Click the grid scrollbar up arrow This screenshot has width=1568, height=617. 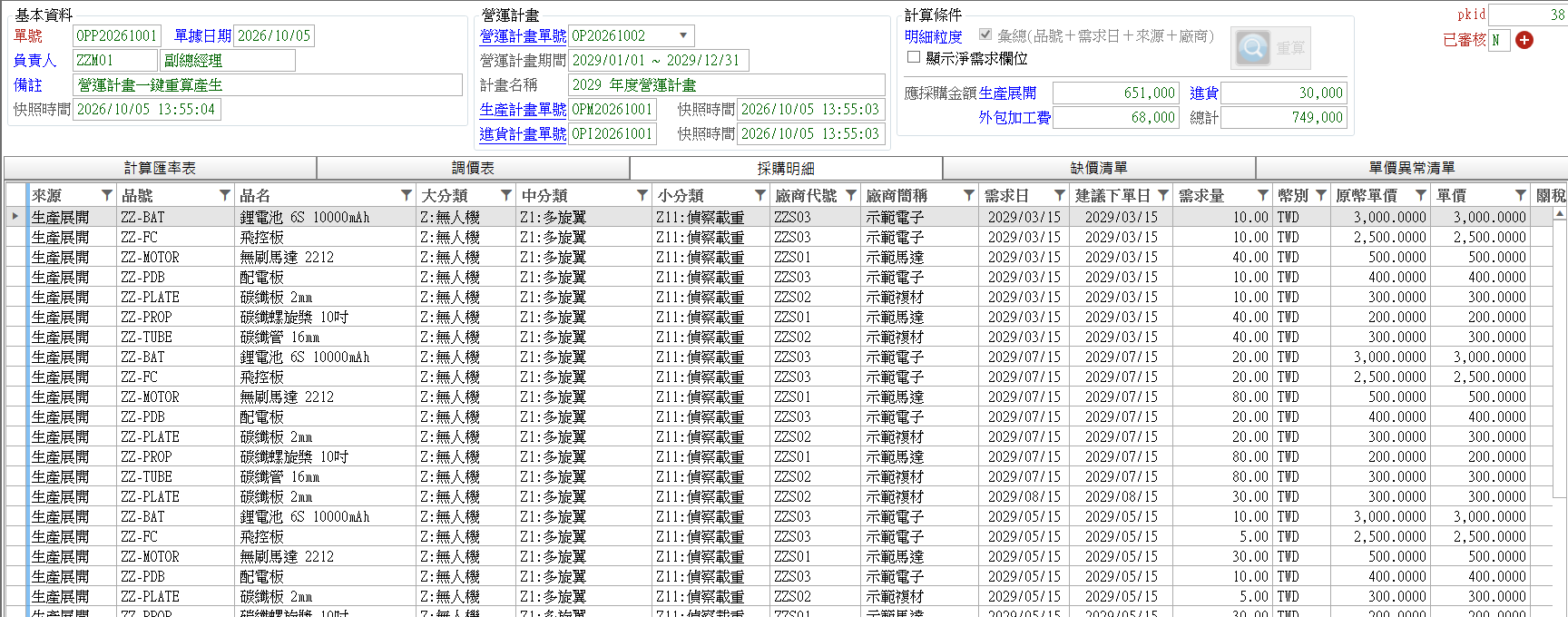(x=1560, y=215)
